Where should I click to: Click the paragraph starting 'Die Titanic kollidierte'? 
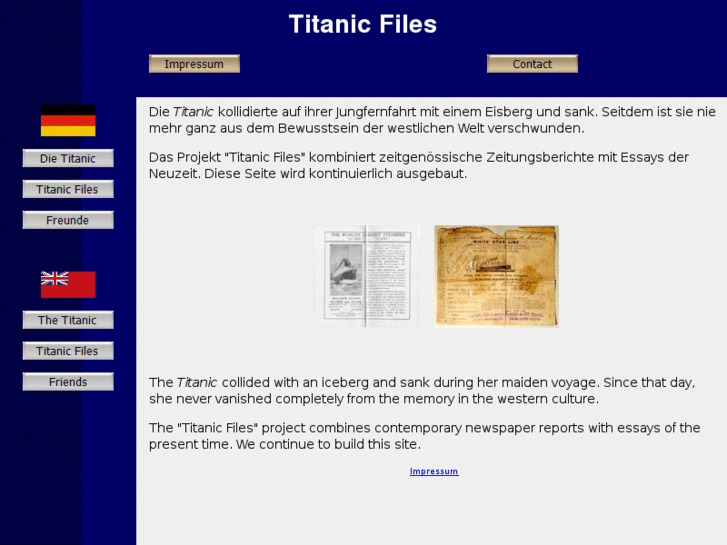click(432, 120)
